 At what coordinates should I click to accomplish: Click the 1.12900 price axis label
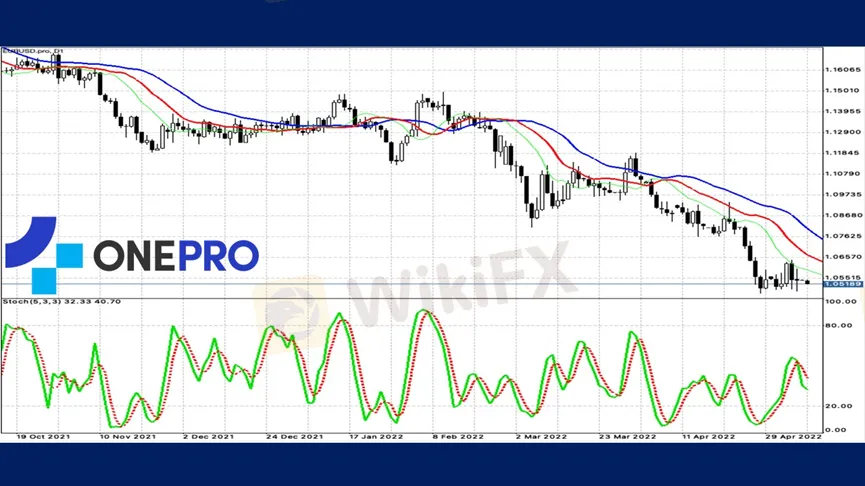843,132
